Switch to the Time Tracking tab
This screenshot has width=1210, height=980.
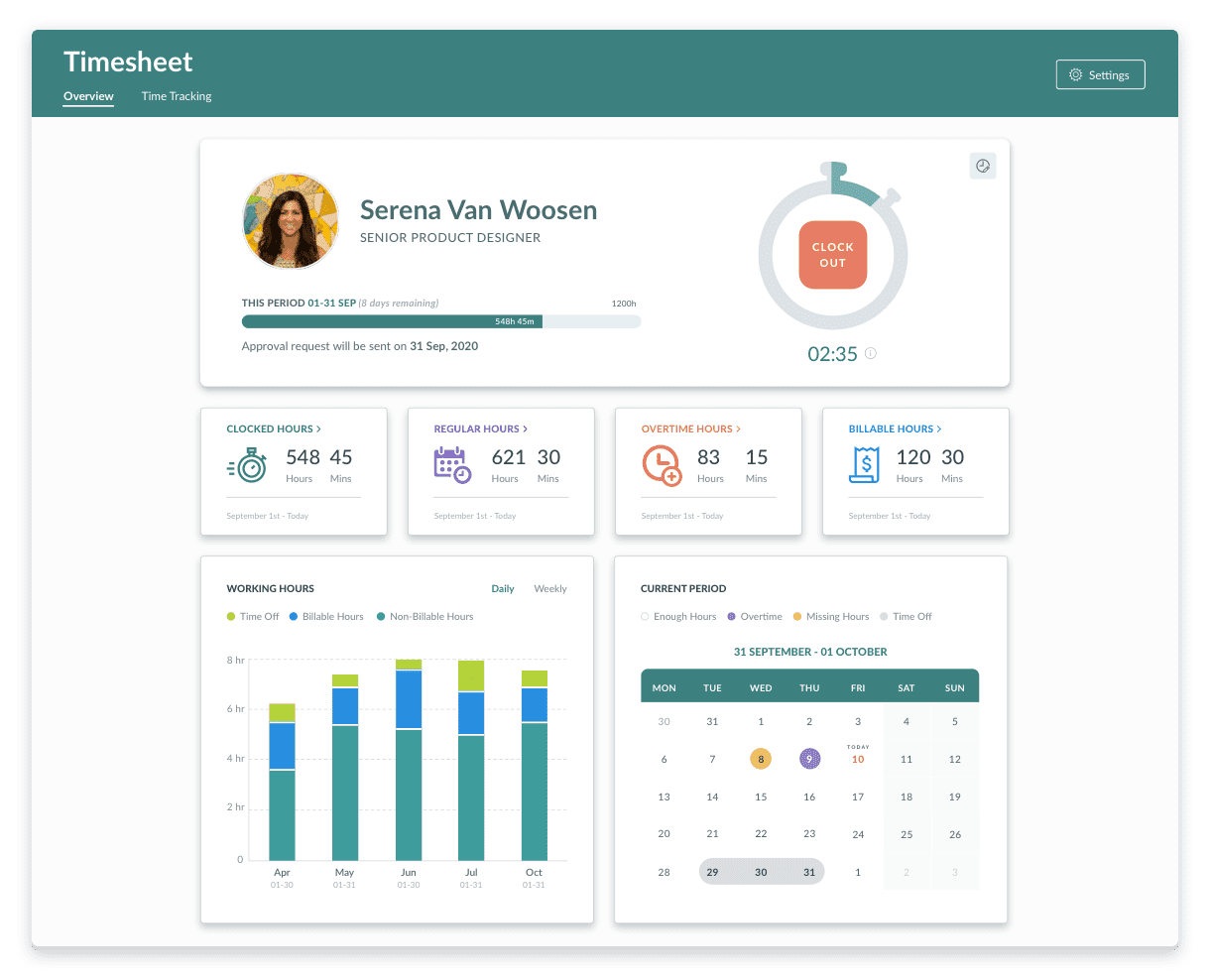tap(177, 95)
